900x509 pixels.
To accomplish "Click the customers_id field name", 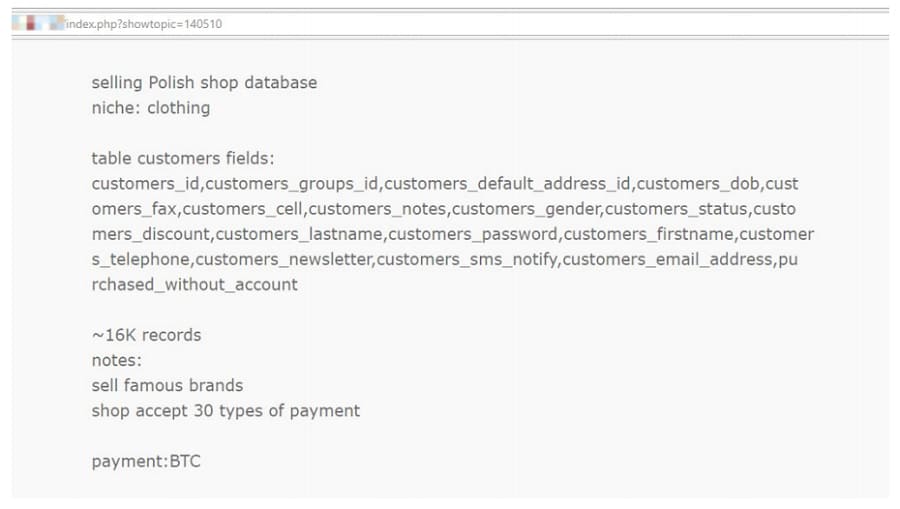I will point(146,184).
